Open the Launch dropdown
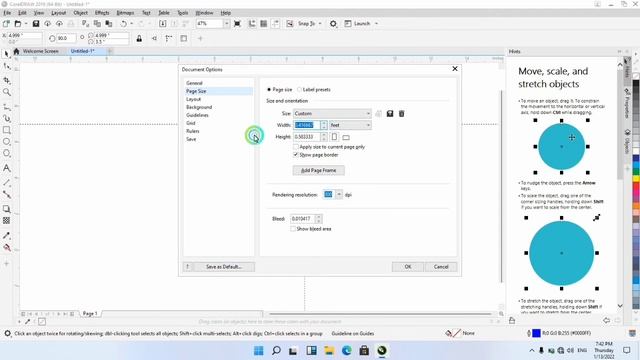 [x=376, y=24]
